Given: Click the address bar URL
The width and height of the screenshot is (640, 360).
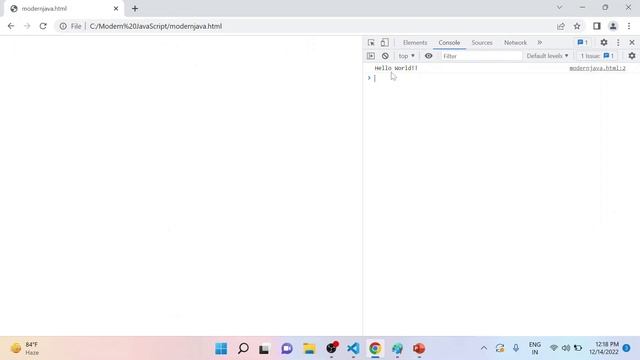Looking at the screenshot, I should pyautogui.click(x=156, y=26).
